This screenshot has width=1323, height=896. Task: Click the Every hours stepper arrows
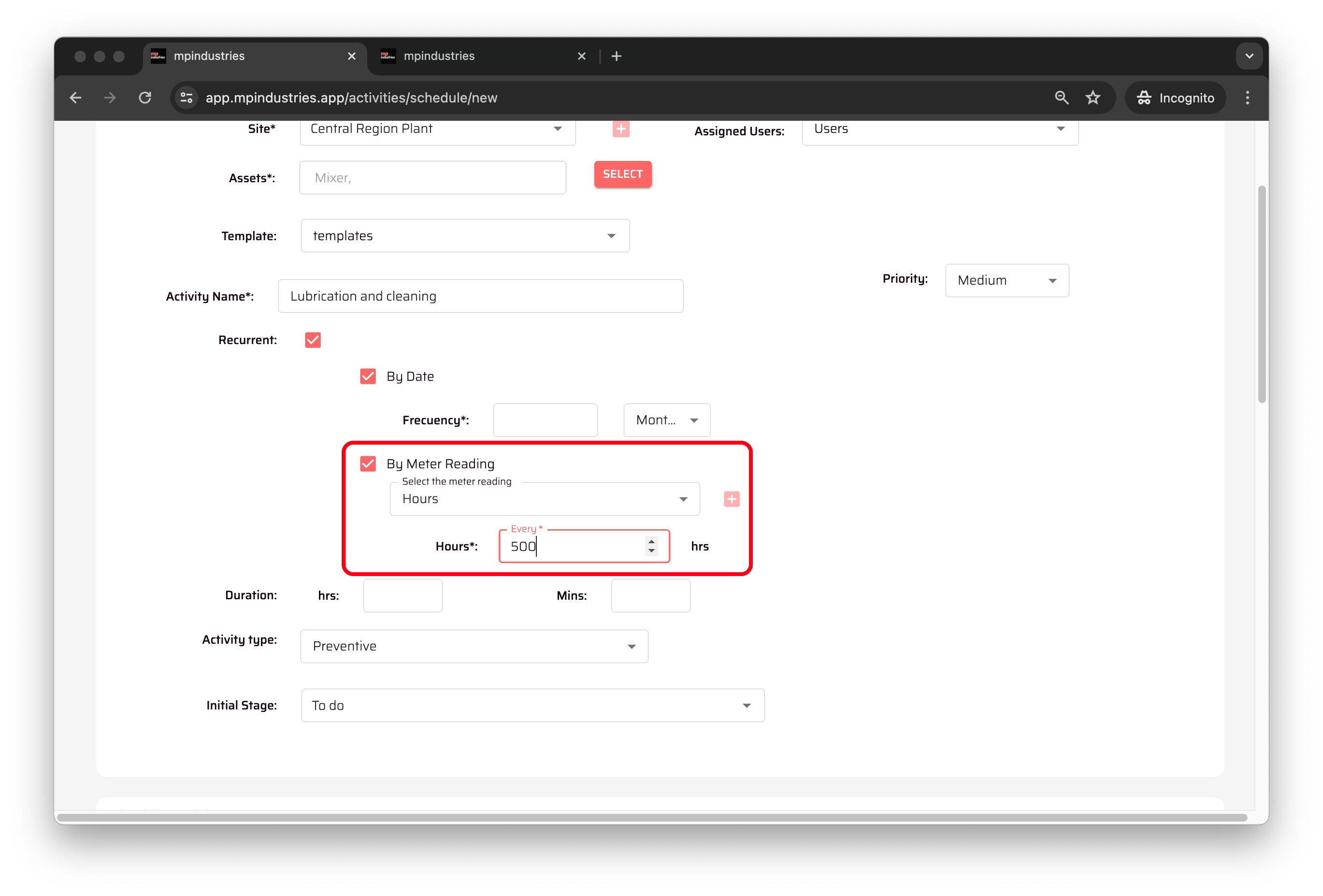coord(651,547)
